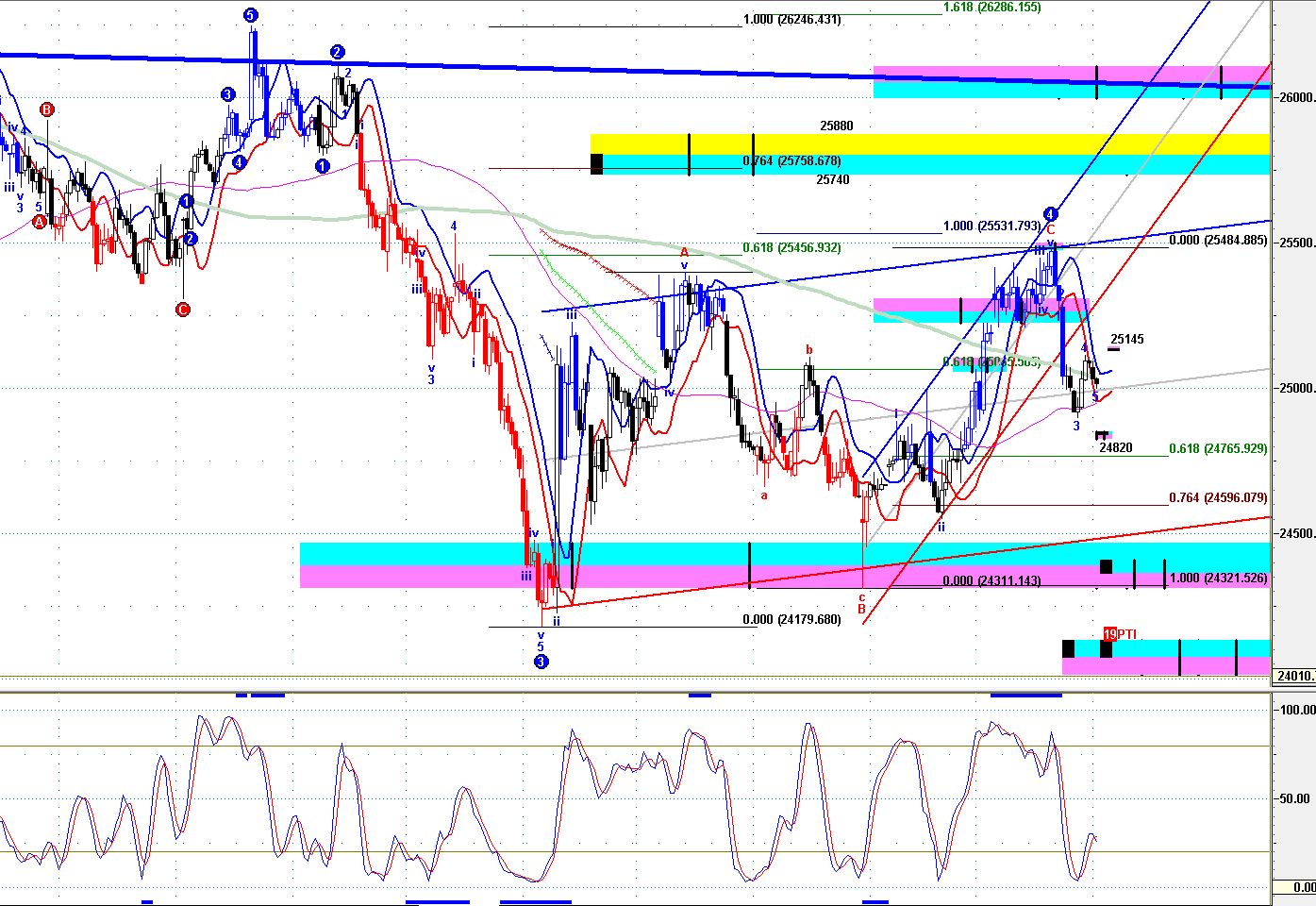The image size is (1316, 906).
Task: Select the 0.000 (24179.680) Fibonacci base label
Action: pos(791,620)
